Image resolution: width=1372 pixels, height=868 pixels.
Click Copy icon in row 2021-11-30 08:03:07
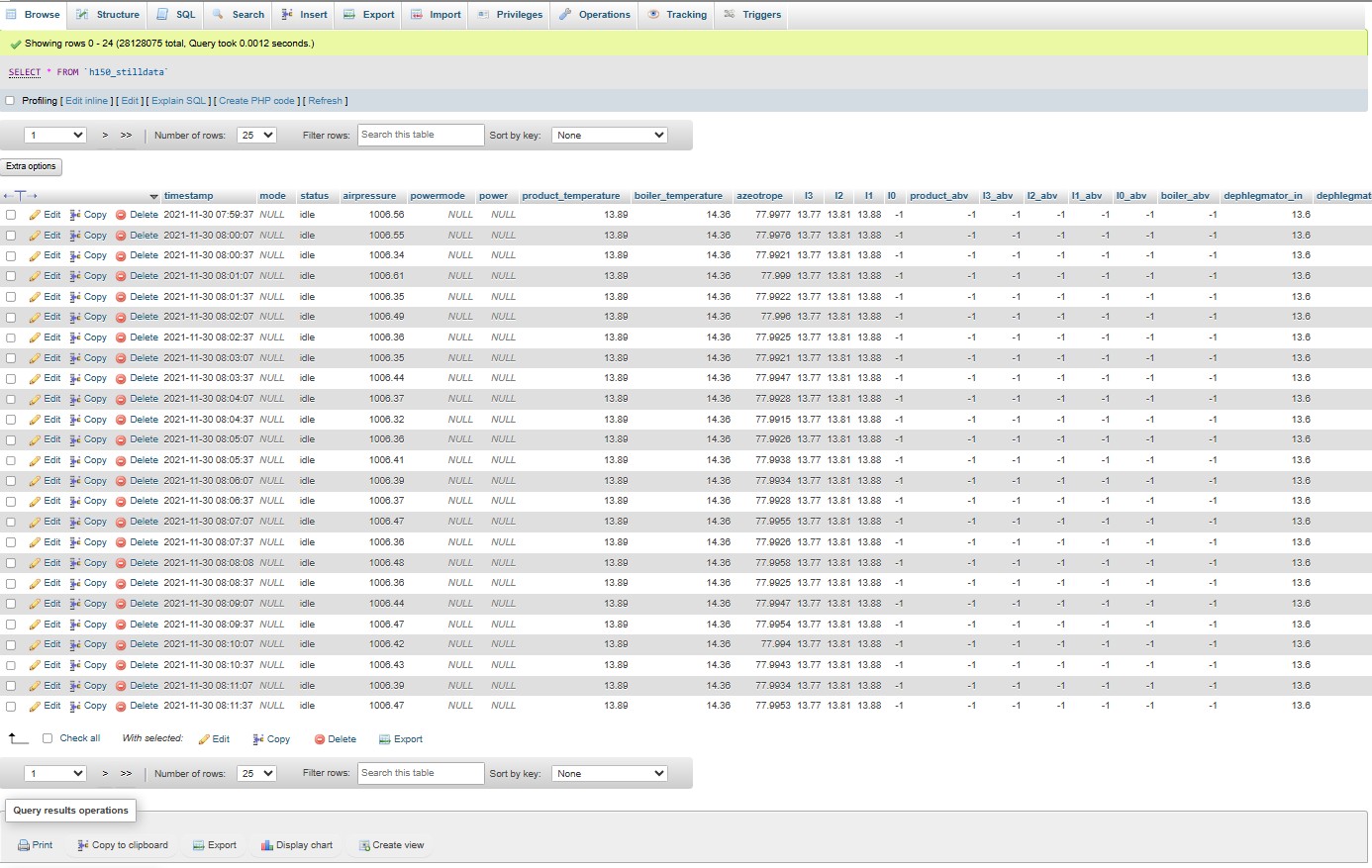(75, 358)
